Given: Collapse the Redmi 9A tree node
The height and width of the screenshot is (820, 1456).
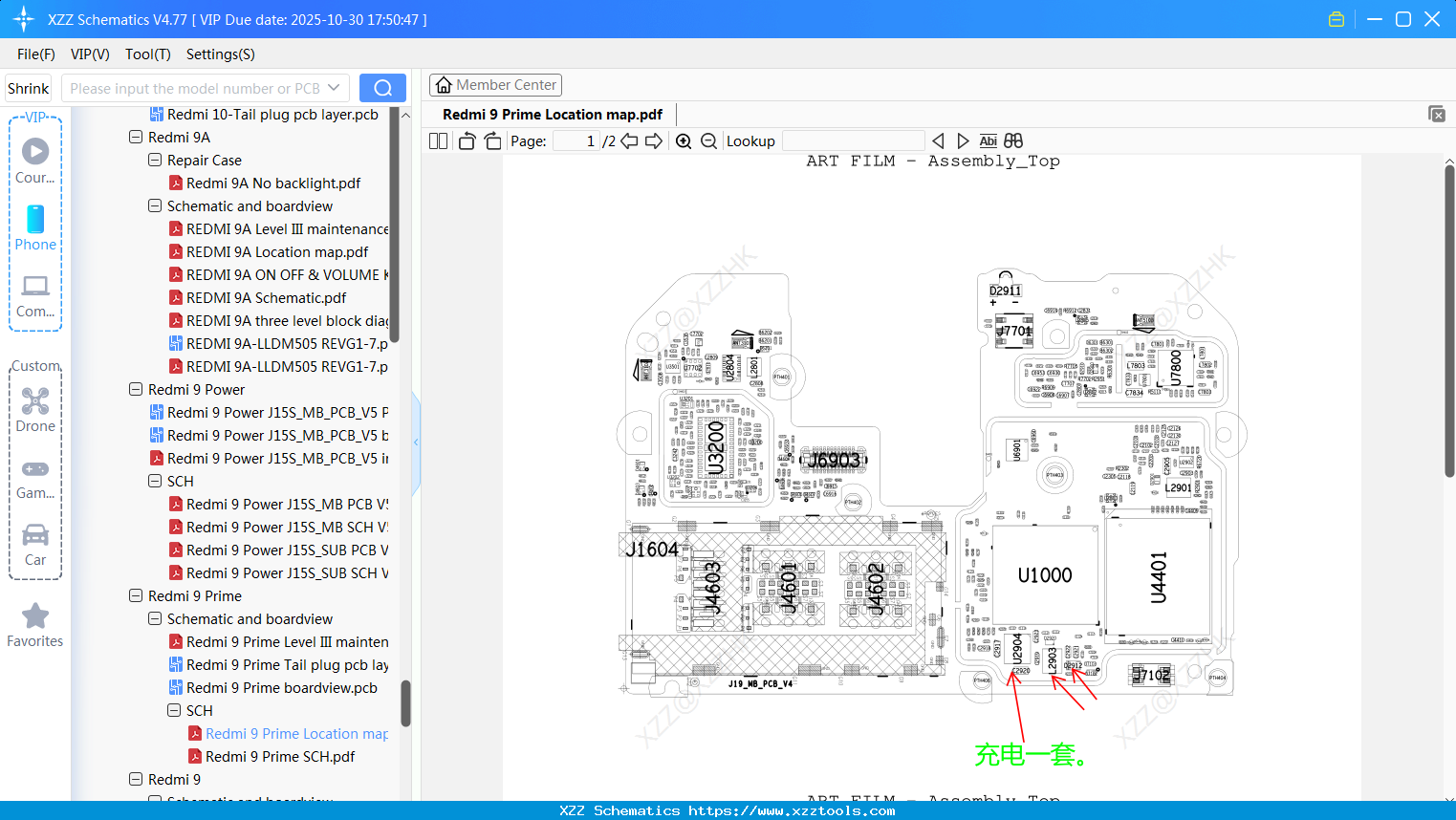Looking at the screenshot, I should [136, 137].
